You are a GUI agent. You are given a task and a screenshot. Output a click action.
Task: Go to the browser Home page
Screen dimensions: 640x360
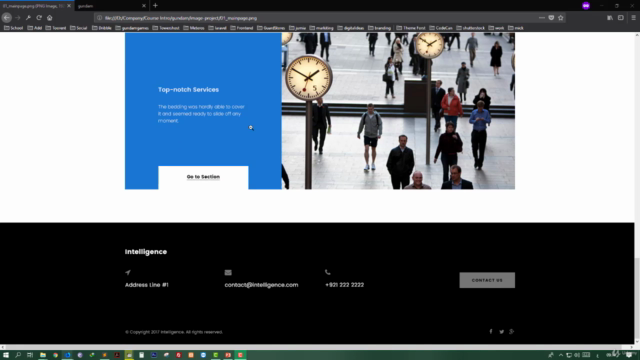[50, 18]
